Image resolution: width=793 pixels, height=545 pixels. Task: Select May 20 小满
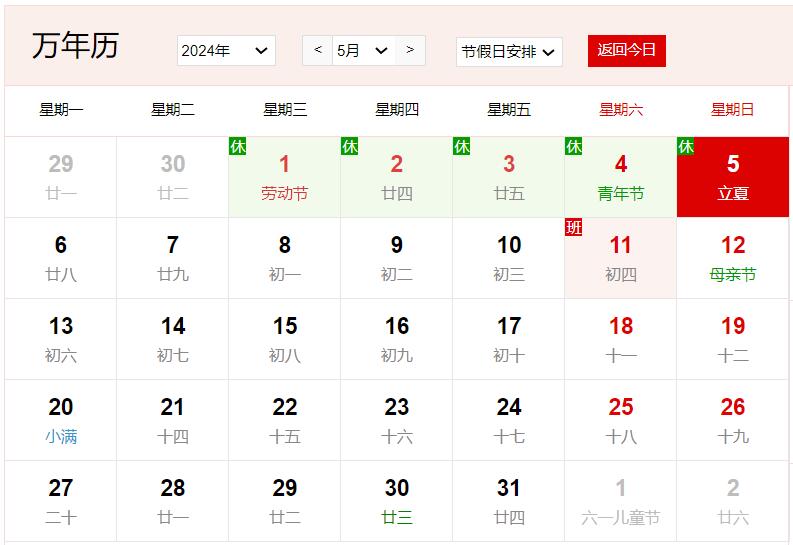(61, 420)
